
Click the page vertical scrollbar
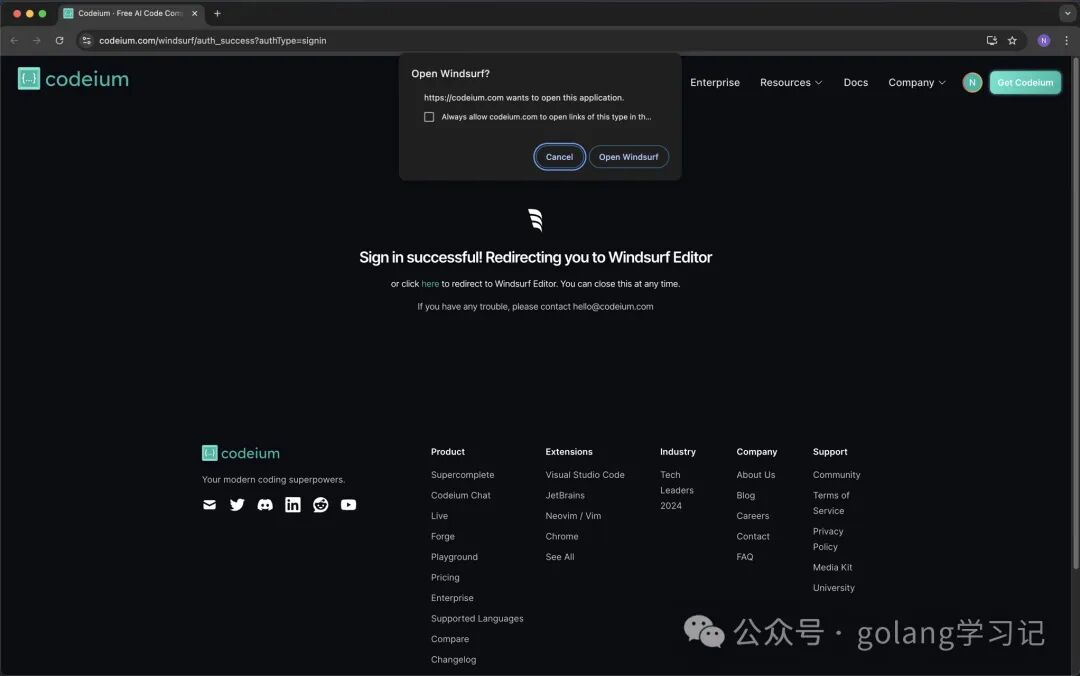[1075, 314]
